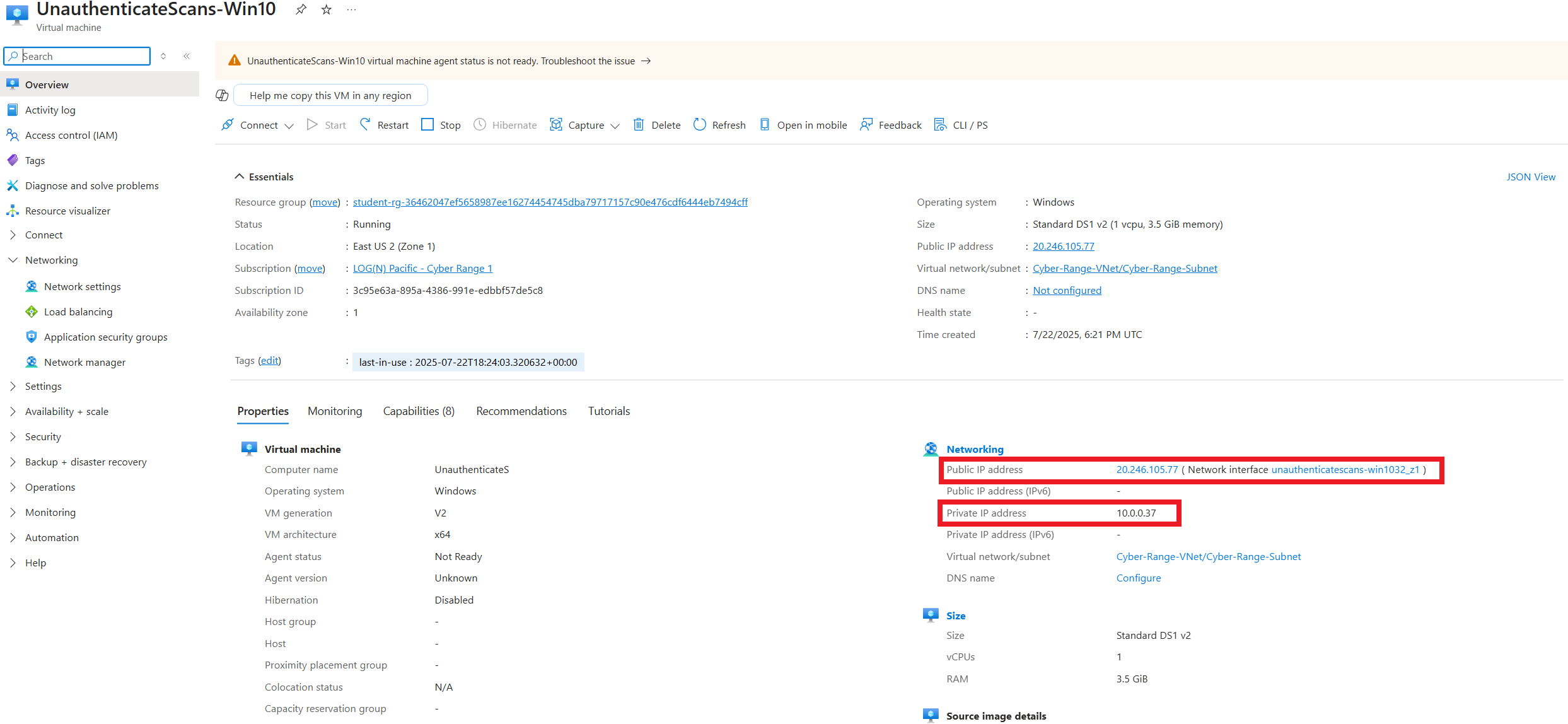The image size is (1568, 724).
Task: Click the Stop square icon
Action: 427,125
